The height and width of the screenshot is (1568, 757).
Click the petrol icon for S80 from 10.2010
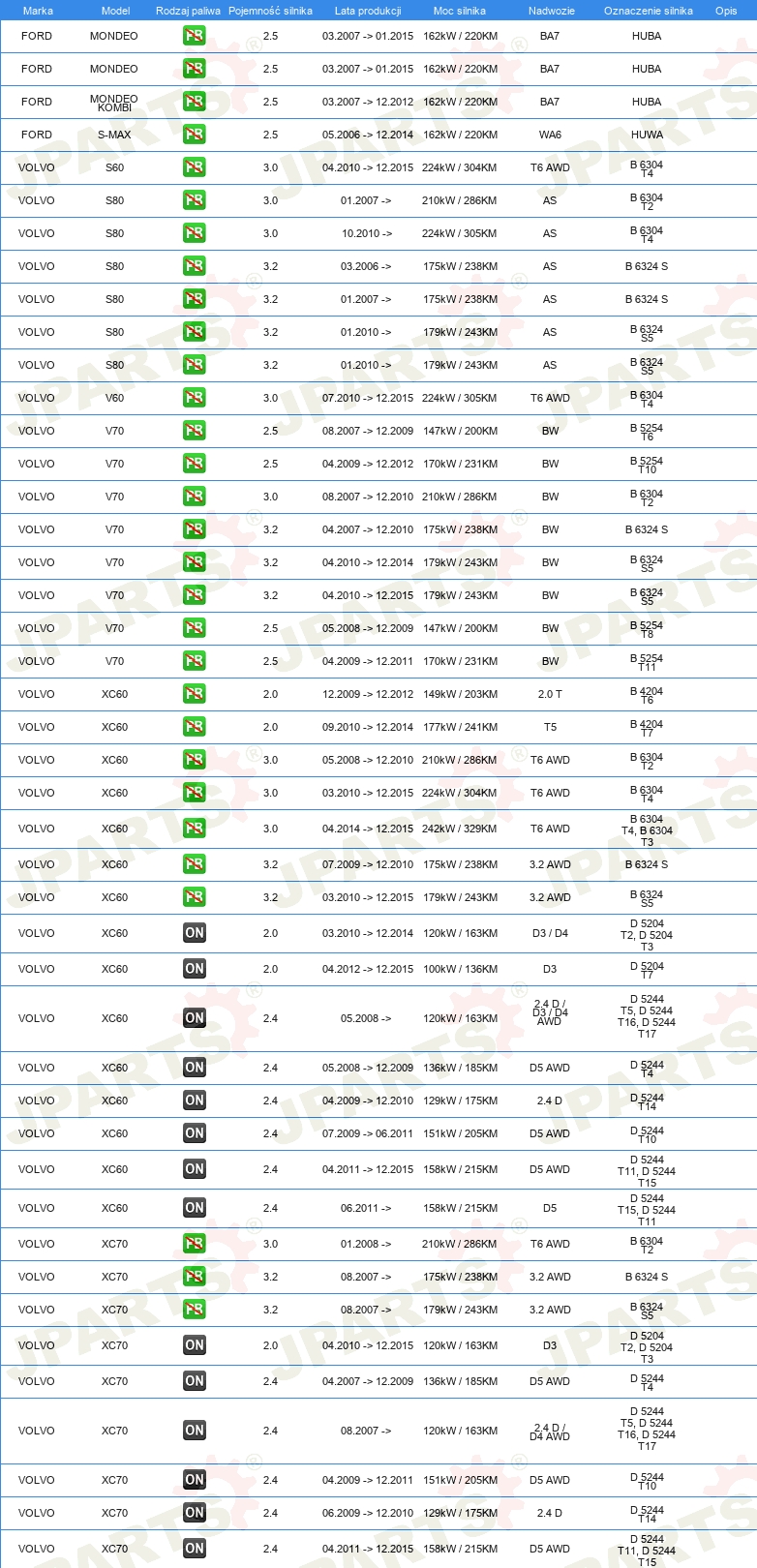point(195,233)
